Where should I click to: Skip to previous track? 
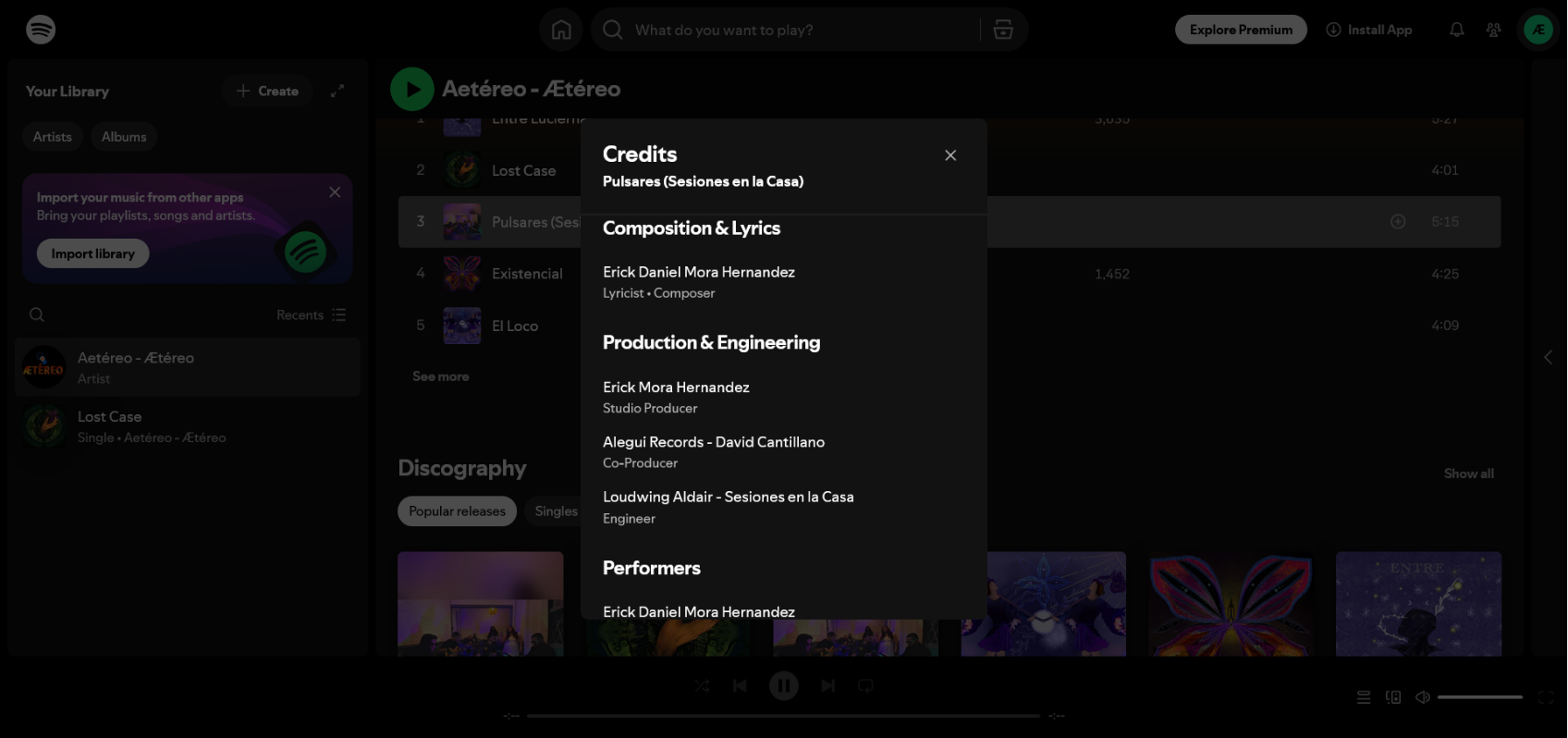[x=740, y=685]
